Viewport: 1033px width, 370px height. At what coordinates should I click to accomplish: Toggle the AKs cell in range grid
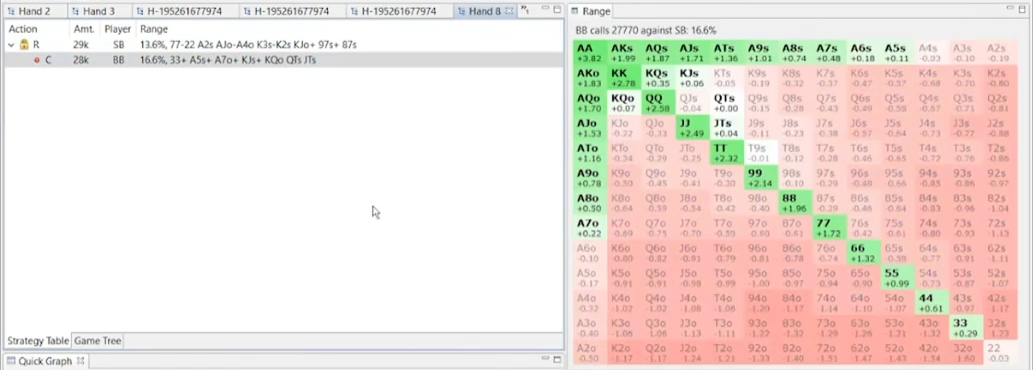click(624, 53)
